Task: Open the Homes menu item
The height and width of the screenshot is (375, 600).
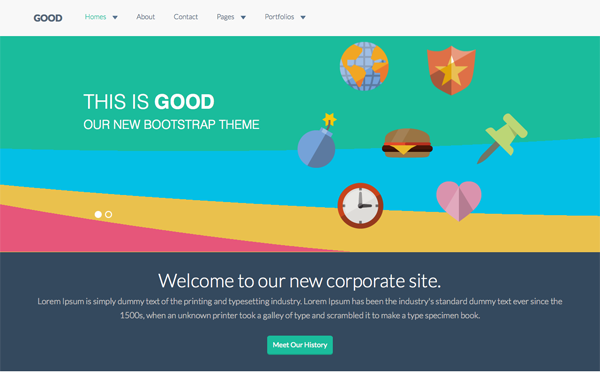Action: [x=95, y=17]
